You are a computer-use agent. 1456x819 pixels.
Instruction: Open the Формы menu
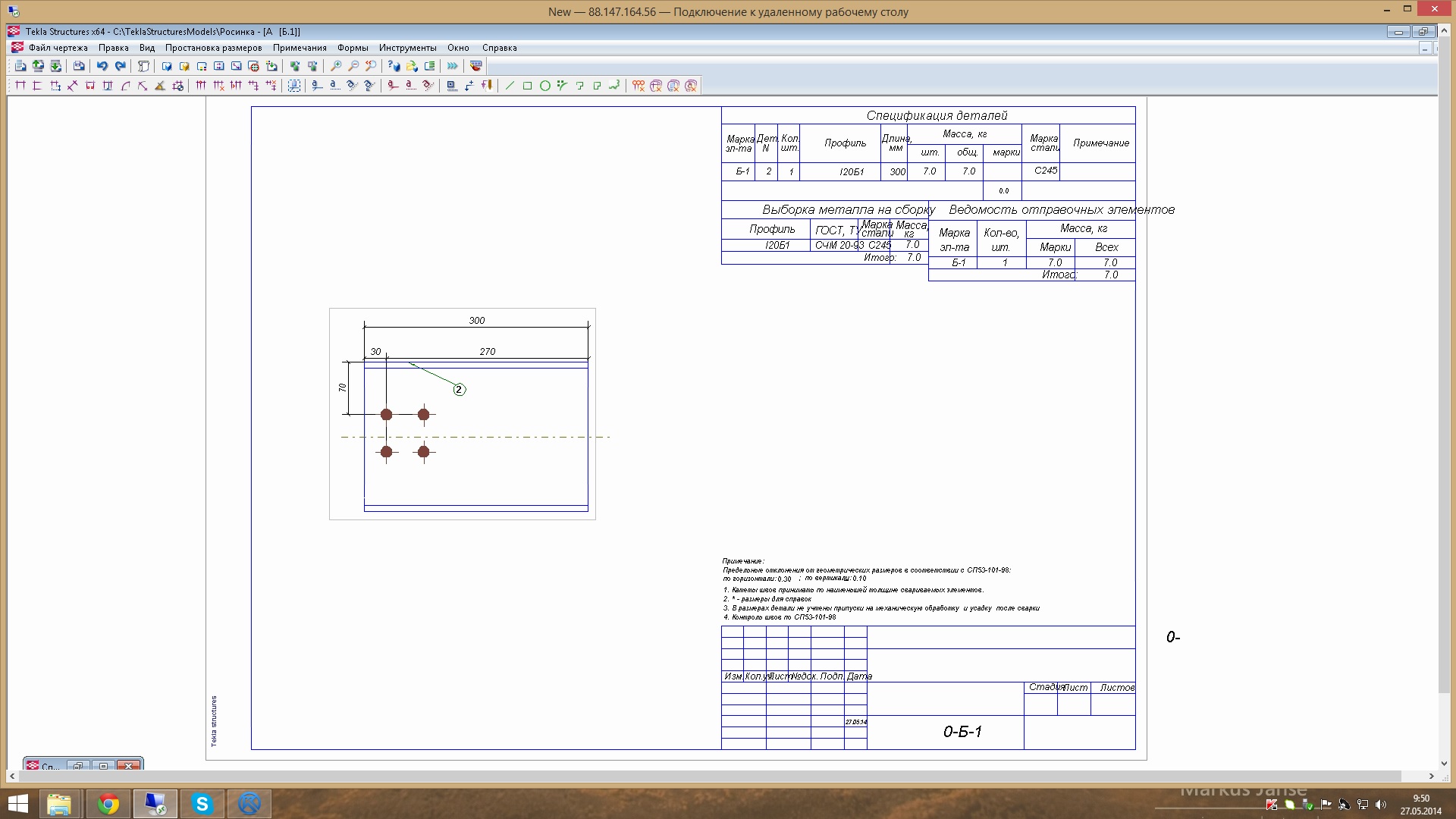pos(353,48)
